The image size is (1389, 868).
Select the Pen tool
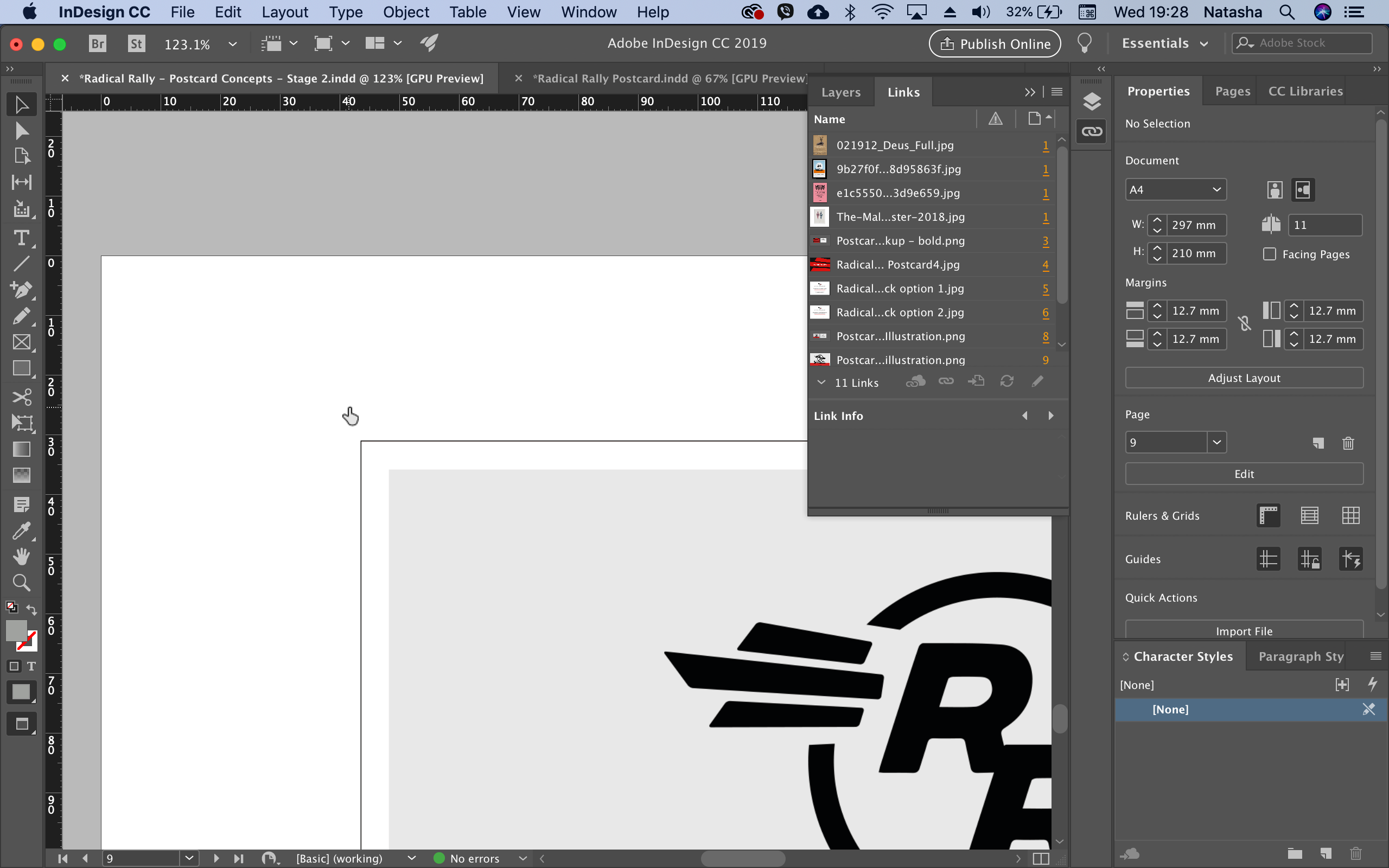point(22,290)
